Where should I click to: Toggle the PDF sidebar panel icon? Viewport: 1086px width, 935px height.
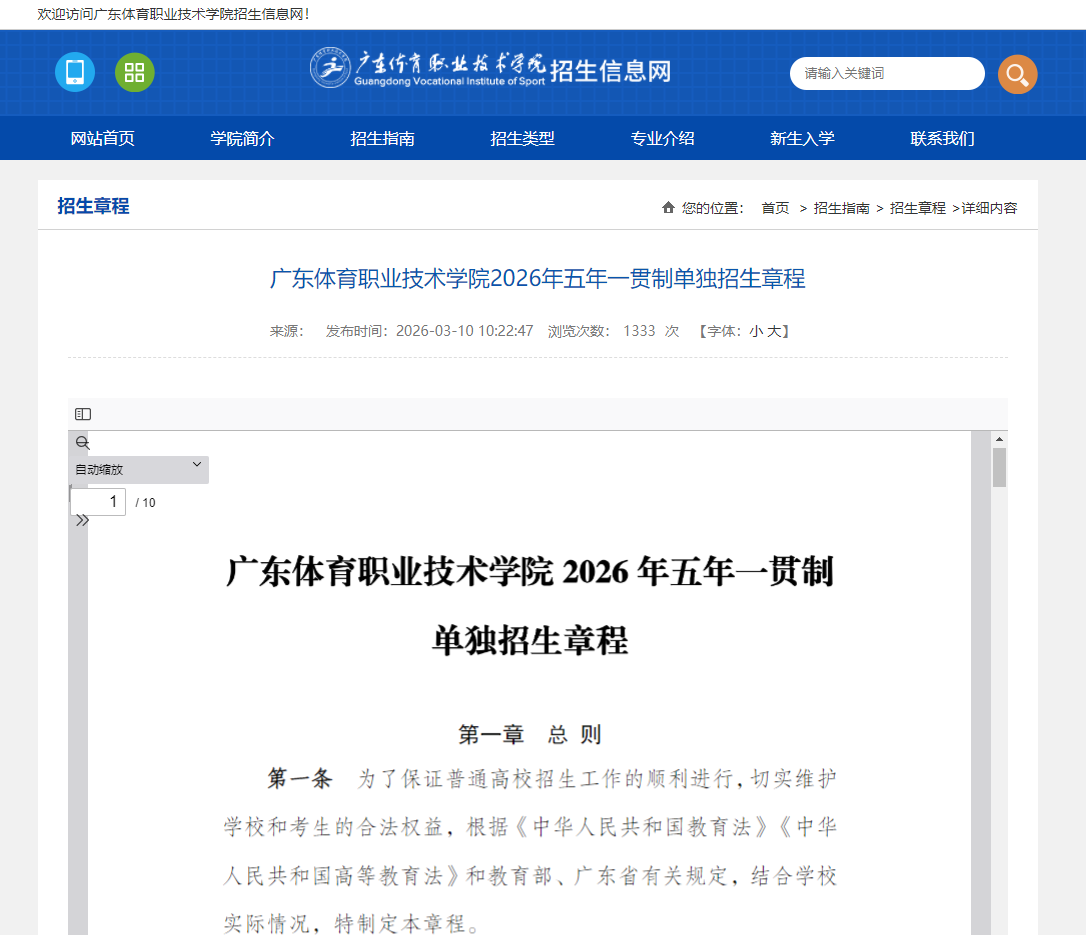coord(83,413)
